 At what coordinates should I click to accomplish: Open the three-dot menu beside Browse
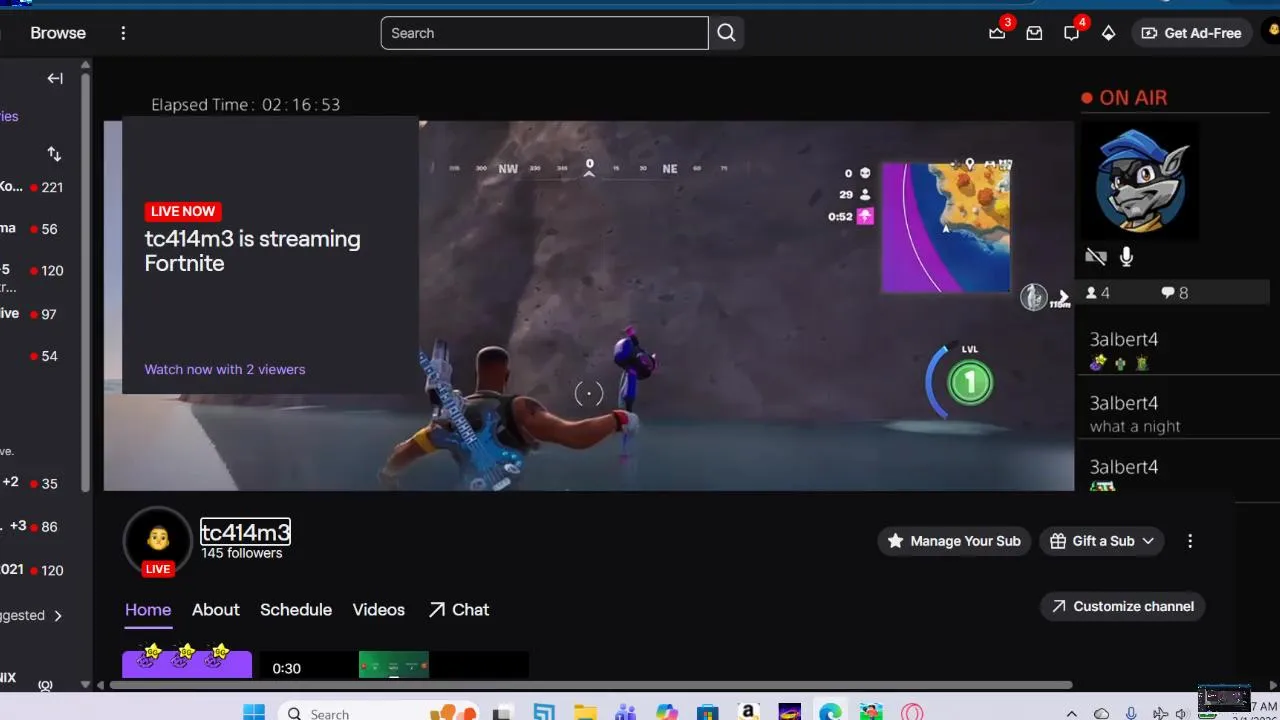coord(123,33)
